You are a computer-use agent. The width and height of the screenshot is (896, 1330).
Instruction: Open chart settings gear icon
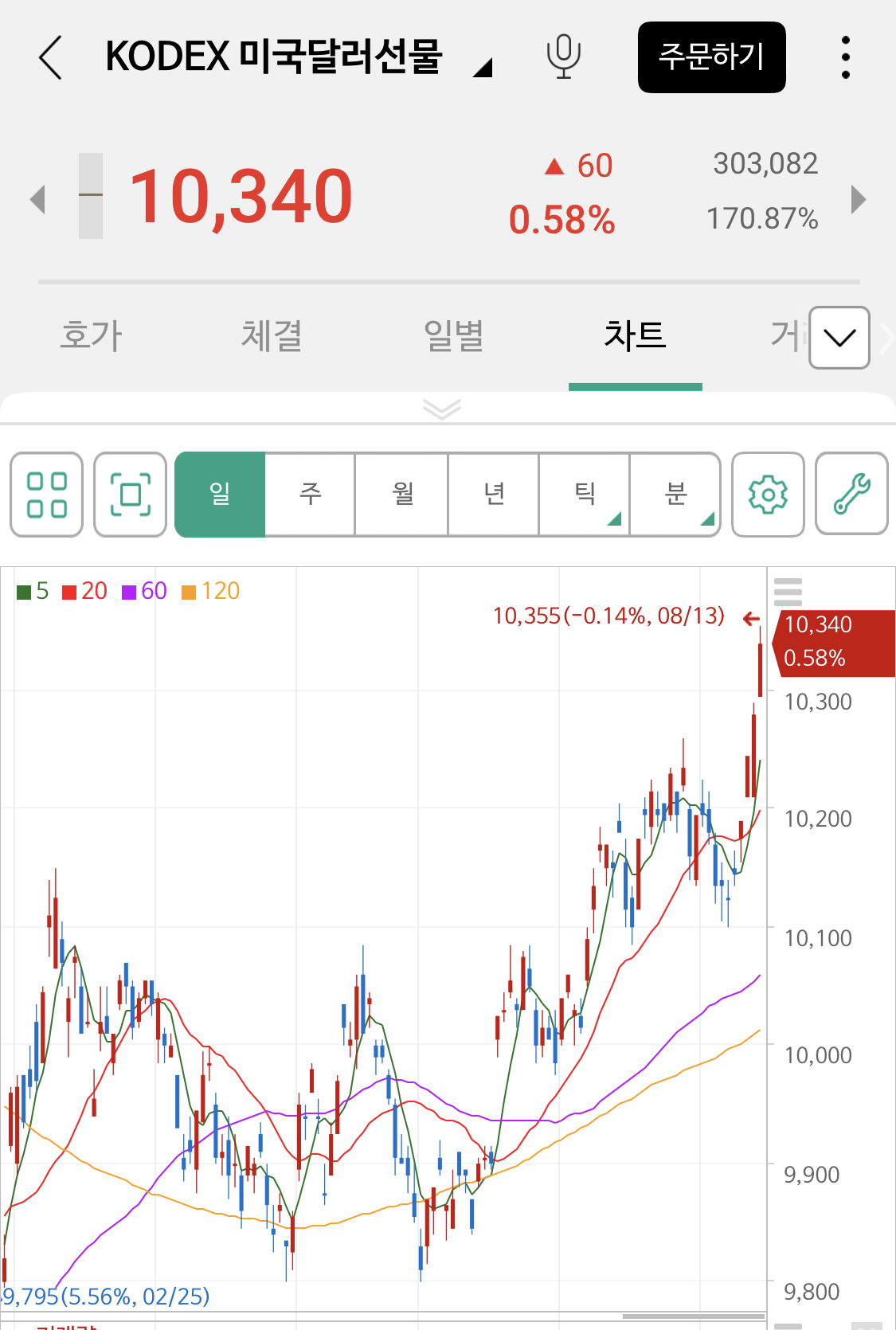[768, 495]
